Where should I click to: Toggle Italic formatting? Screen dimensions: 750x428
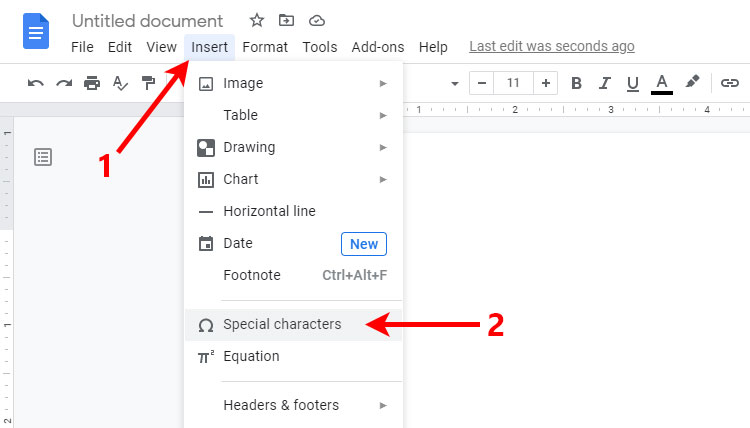605,83
